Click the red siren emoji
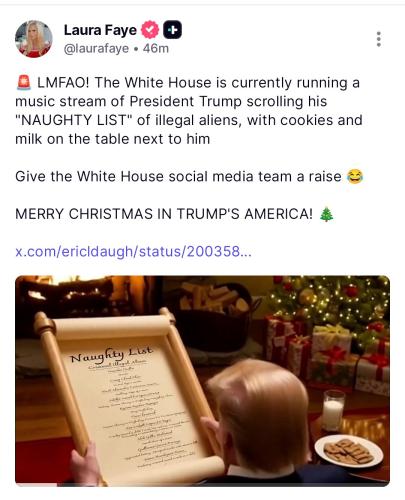405x500 pixels. click(24, 83)
